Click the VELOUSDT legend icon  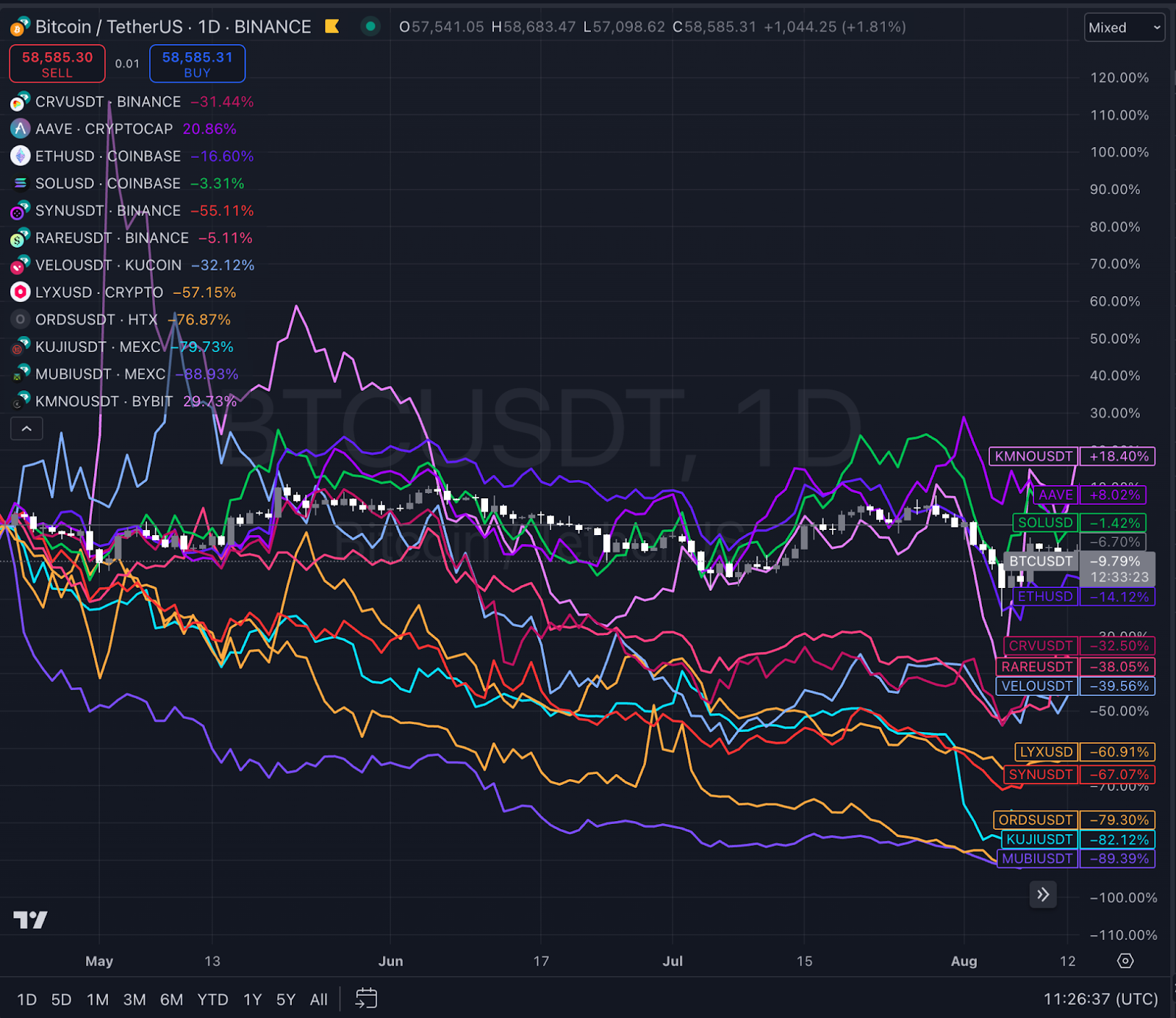click(20, 265)
